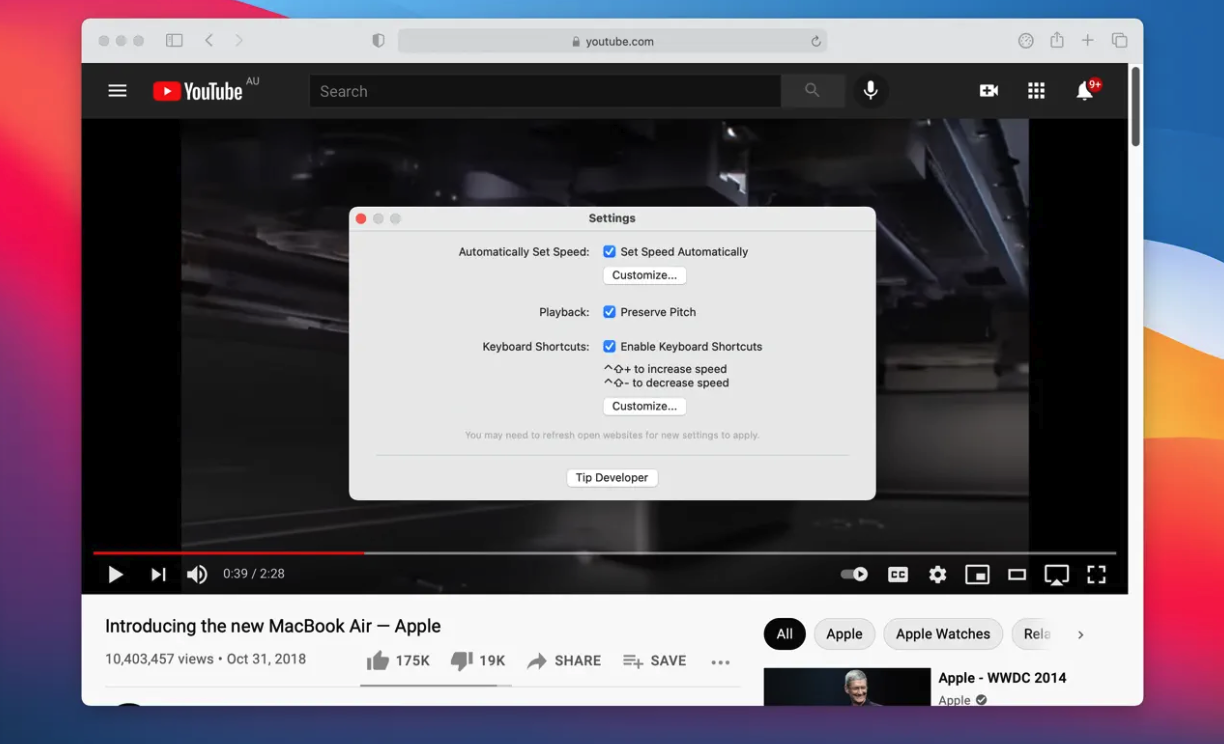This screenshot has width=1224, height=744.
Task: Open the Apple - WWDC 2014 video title
Action: tap(1002, 678)
